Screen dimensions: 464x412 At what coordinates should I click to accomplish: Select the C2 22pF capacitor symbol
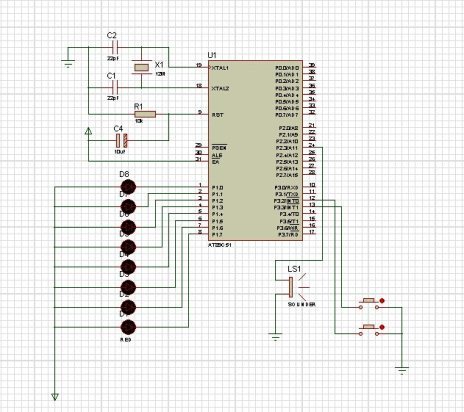(x=114, y=47)
